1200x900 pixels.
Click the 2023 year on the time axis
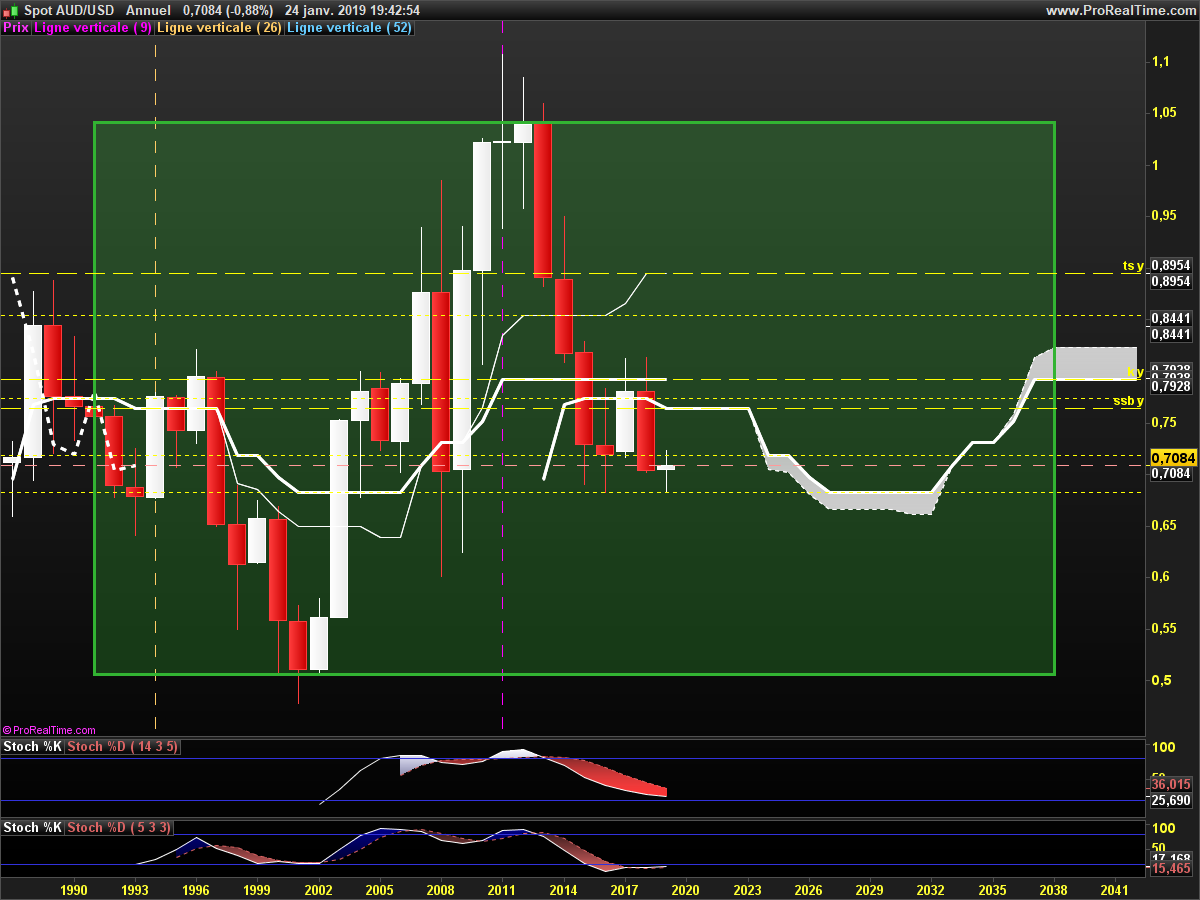tap(747, 890)
